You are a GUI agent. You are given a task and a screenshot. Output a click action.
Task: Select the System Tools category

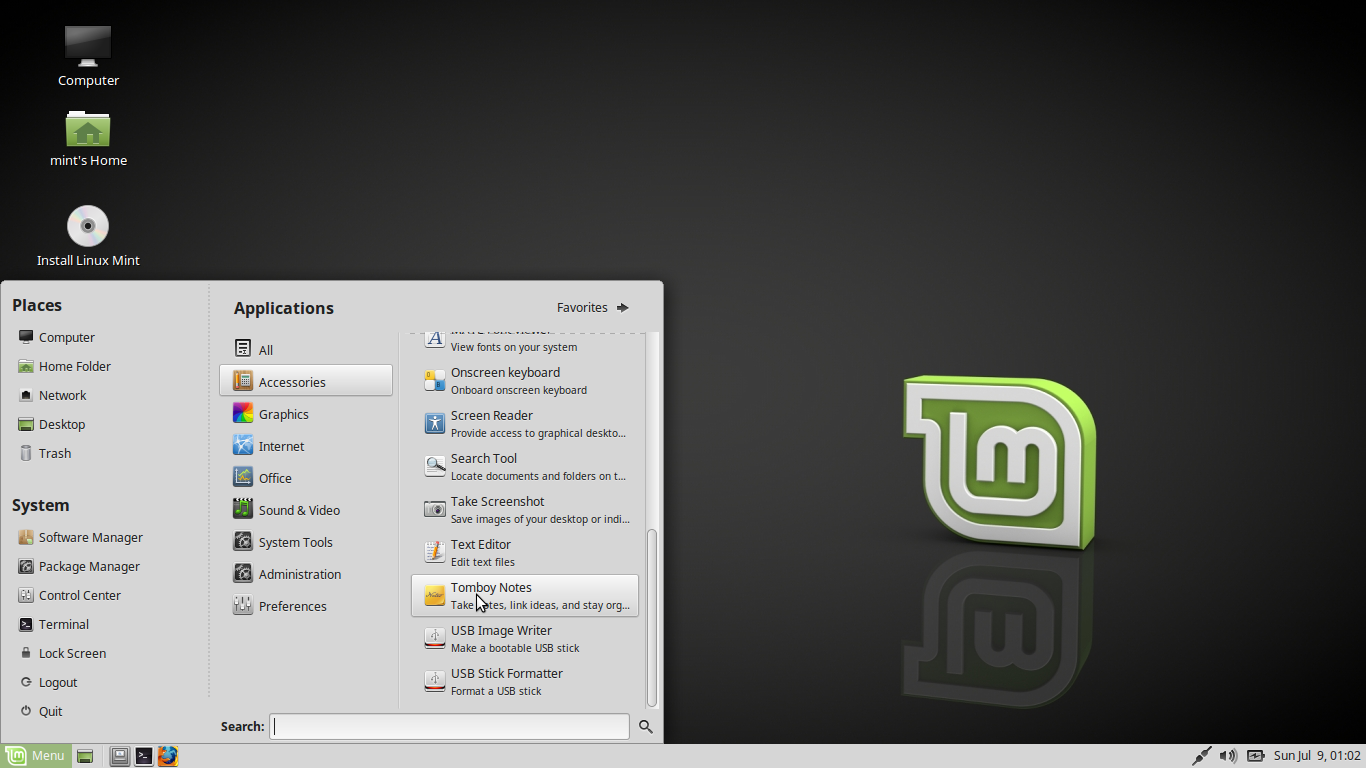tap(306, 541)
